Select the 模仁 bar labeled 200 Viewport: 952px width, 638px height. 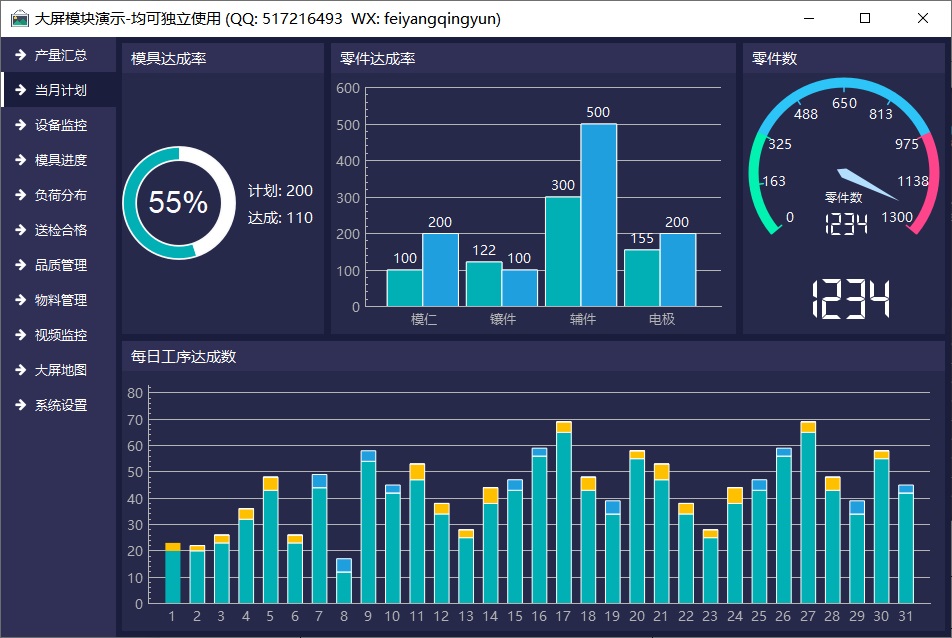pyautogui.click(x=440, y=269)
